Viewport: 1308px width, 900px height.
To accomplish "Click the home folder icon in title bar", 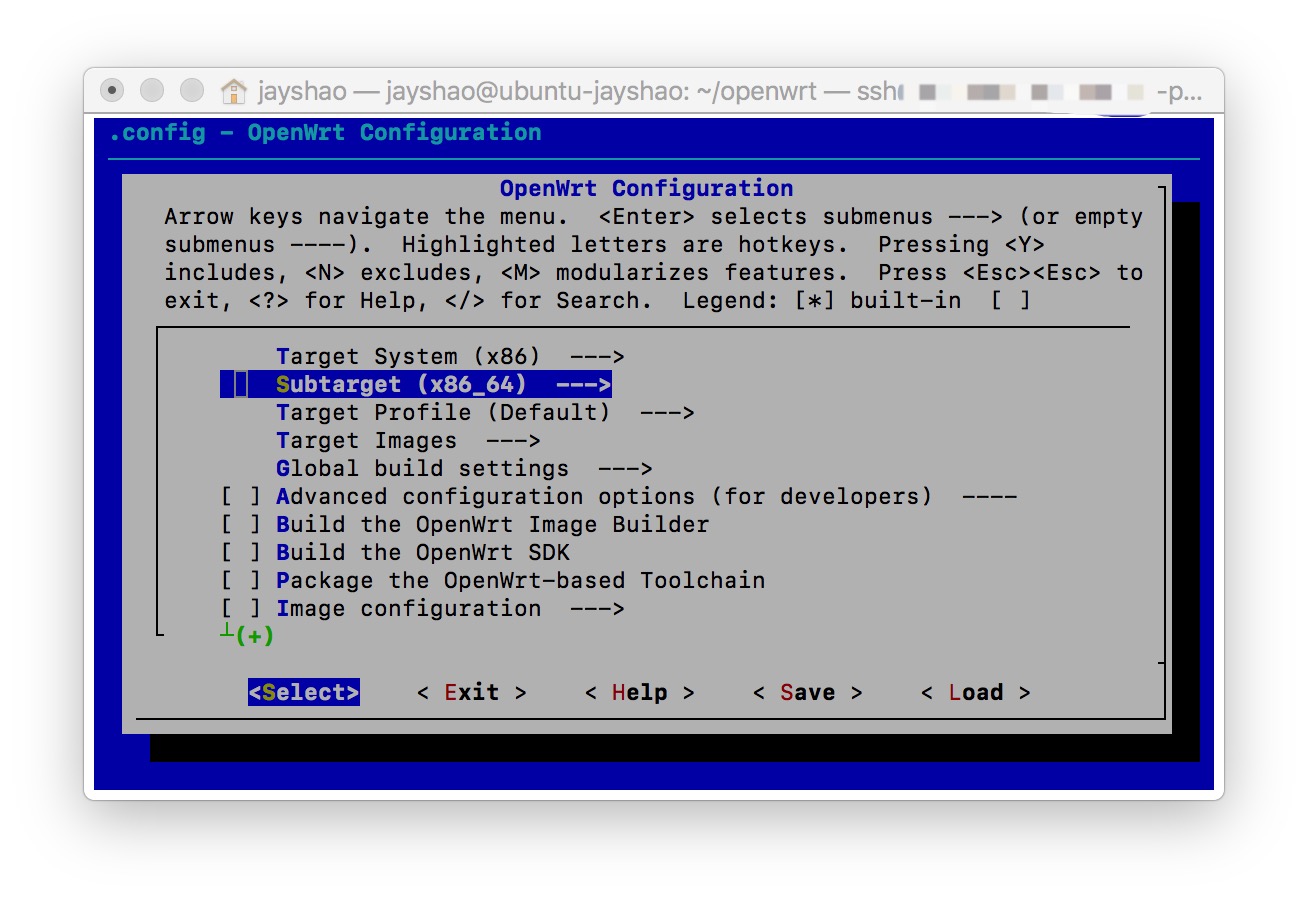I will (233, 92).
